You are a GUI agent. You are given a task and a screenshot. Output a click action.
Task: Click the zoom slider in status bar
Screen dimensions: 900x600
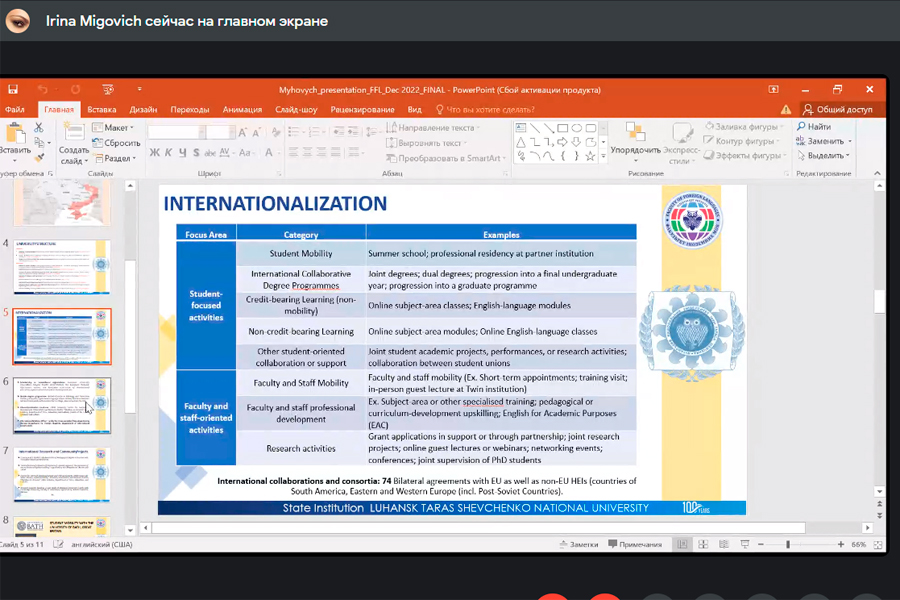pyautogui.click(x=788, y=544)
